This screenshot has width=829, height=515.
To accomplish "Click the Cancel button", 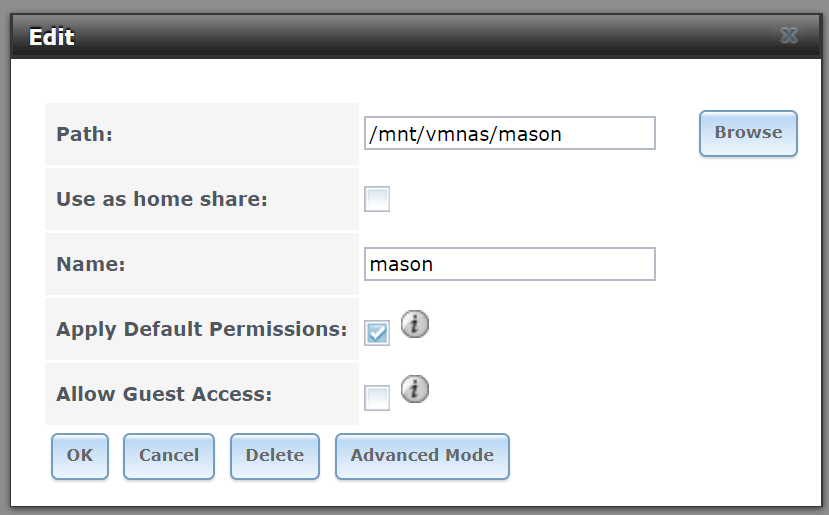I will (169, 456).
